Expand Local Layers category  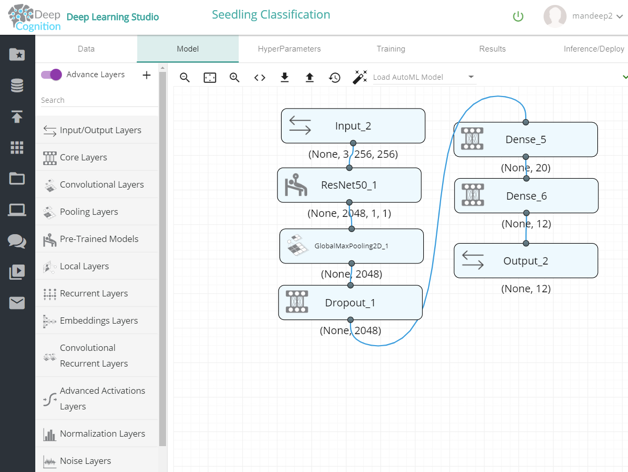[x=97, y=266]
